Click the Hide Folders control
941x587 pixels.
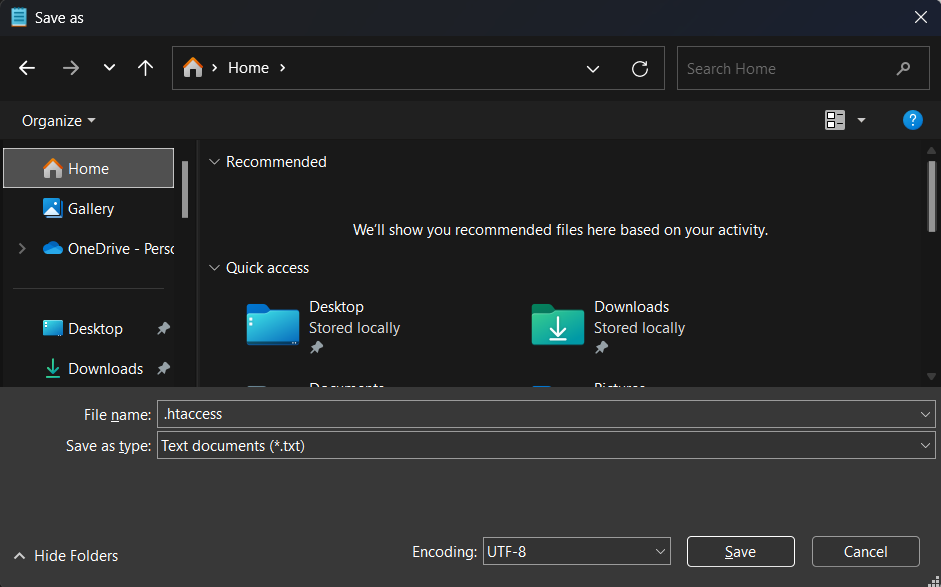click(64, 555)
